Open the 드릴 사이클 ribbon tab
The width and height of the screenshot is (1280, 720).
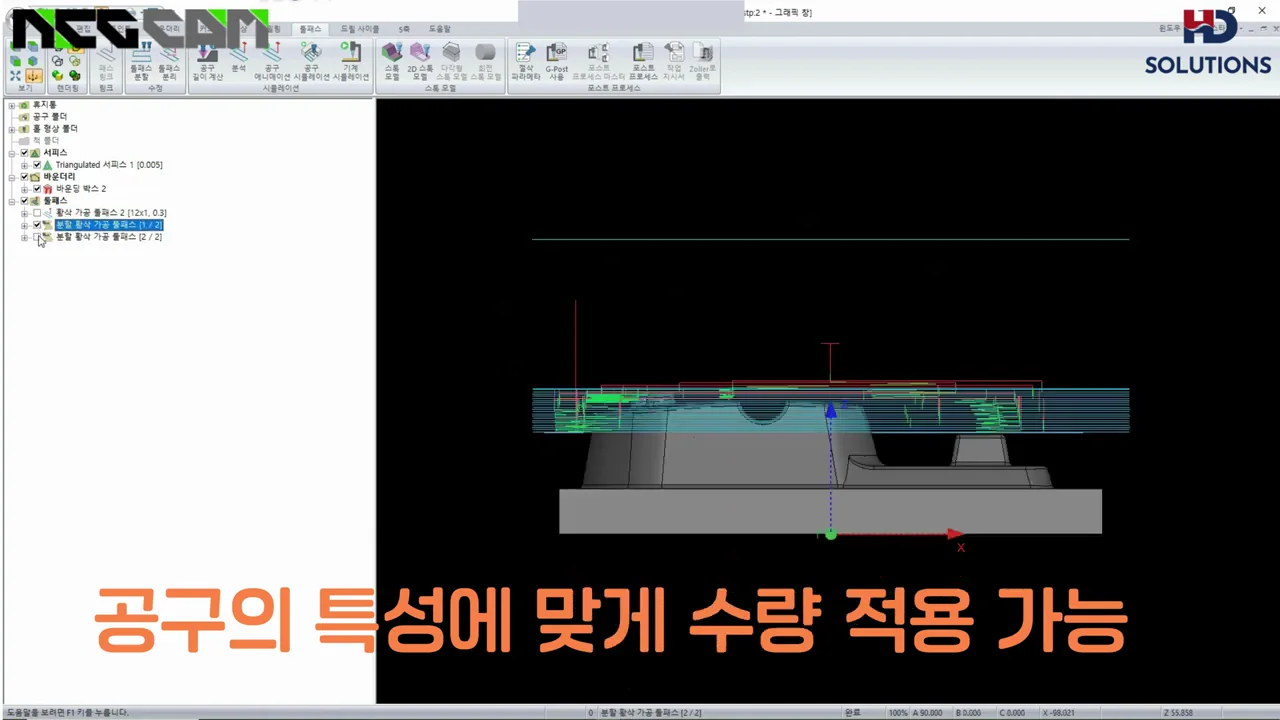pyautogui.click(x=360, y=30)
